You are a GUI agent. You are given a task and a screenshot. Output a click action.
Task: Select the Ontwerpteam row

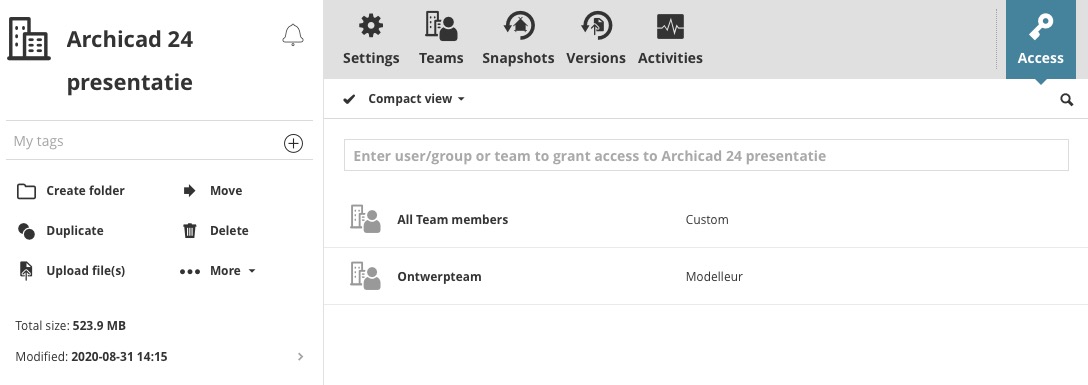[x=706, y=276]
